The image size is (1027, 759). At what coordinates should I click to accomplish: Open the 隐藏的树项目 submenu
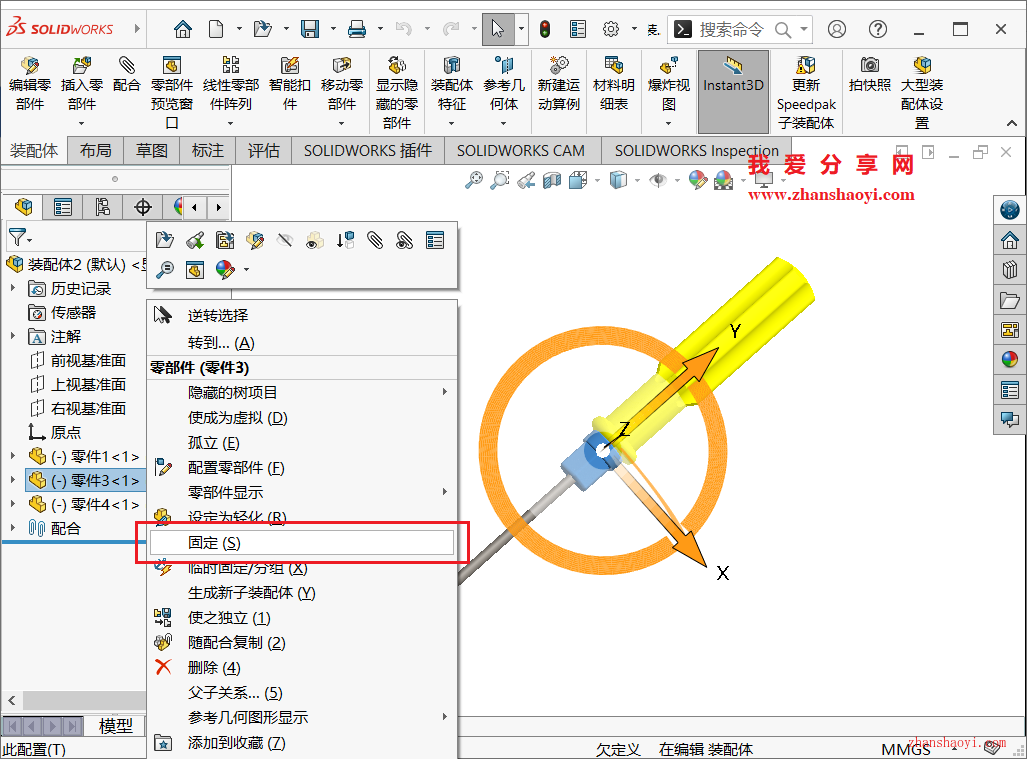(302, 392)
